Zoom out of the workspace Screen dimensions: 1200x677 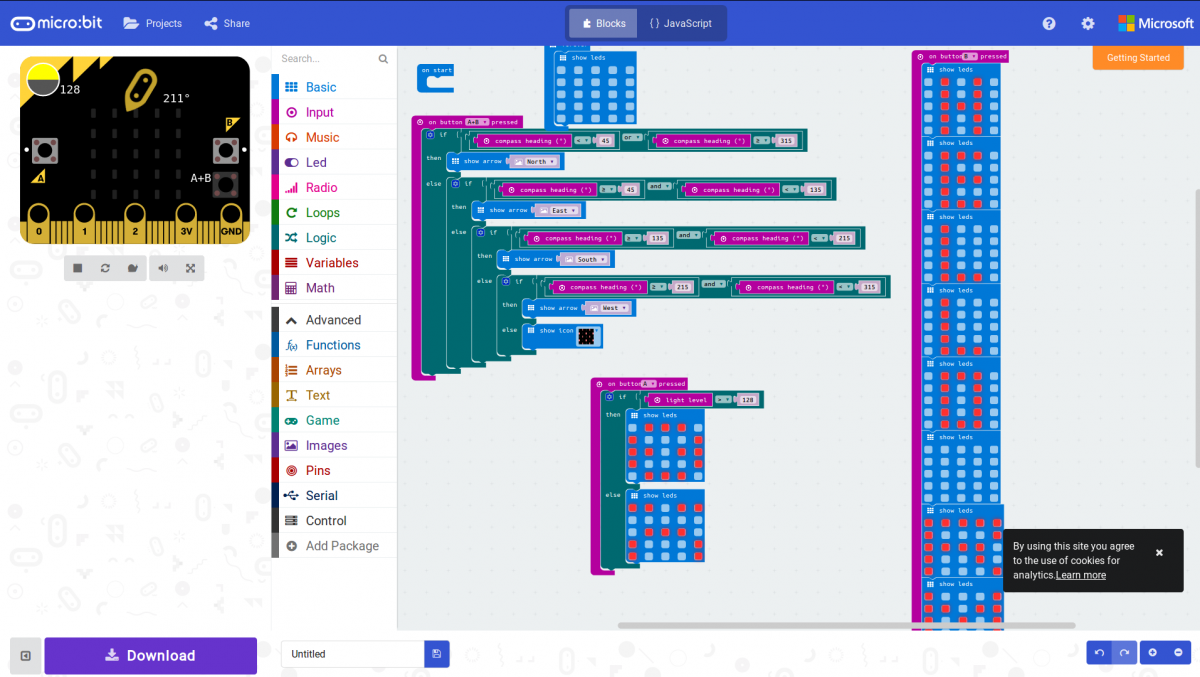[x=1178, y=653]
